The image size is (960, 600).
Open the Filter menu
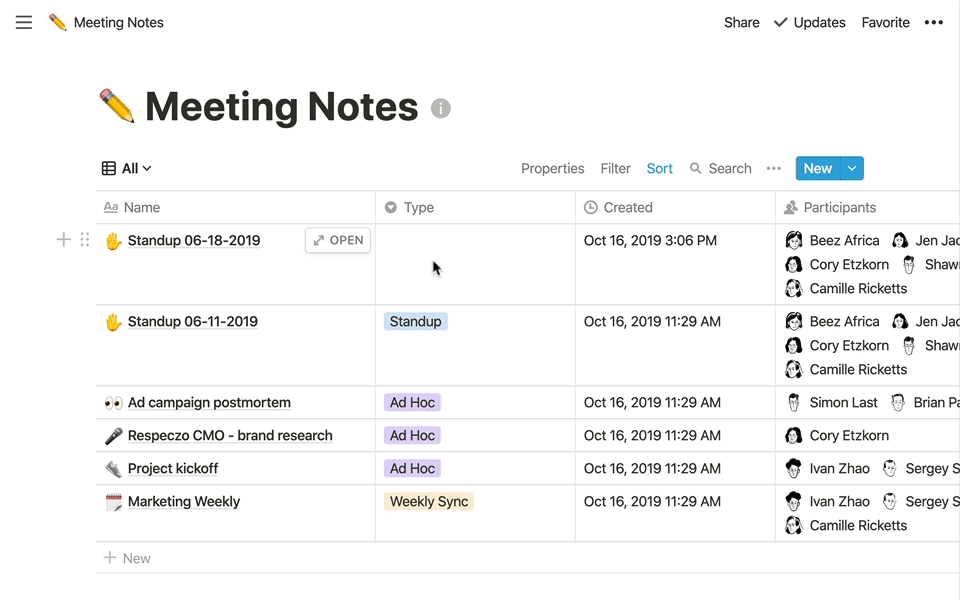[x=615, y=169]
